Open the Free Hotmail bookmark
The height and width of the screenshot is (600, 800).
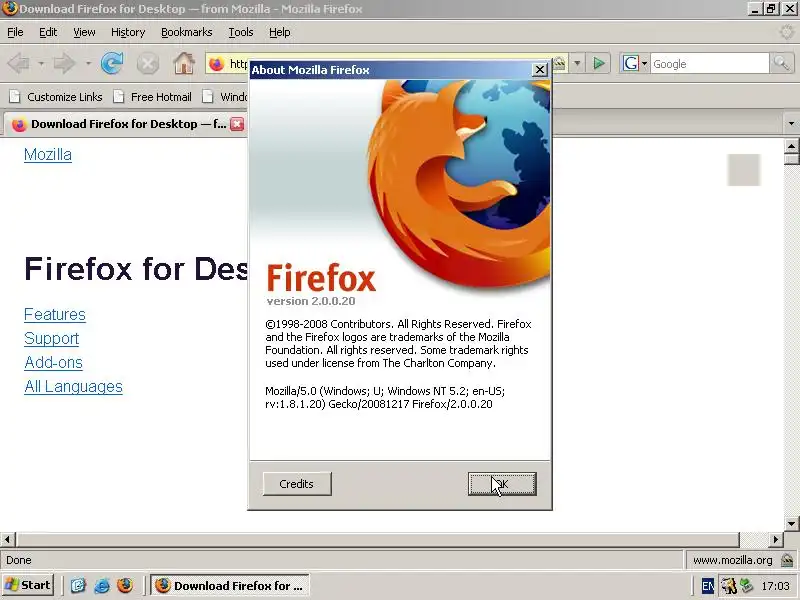click(153, 97)
